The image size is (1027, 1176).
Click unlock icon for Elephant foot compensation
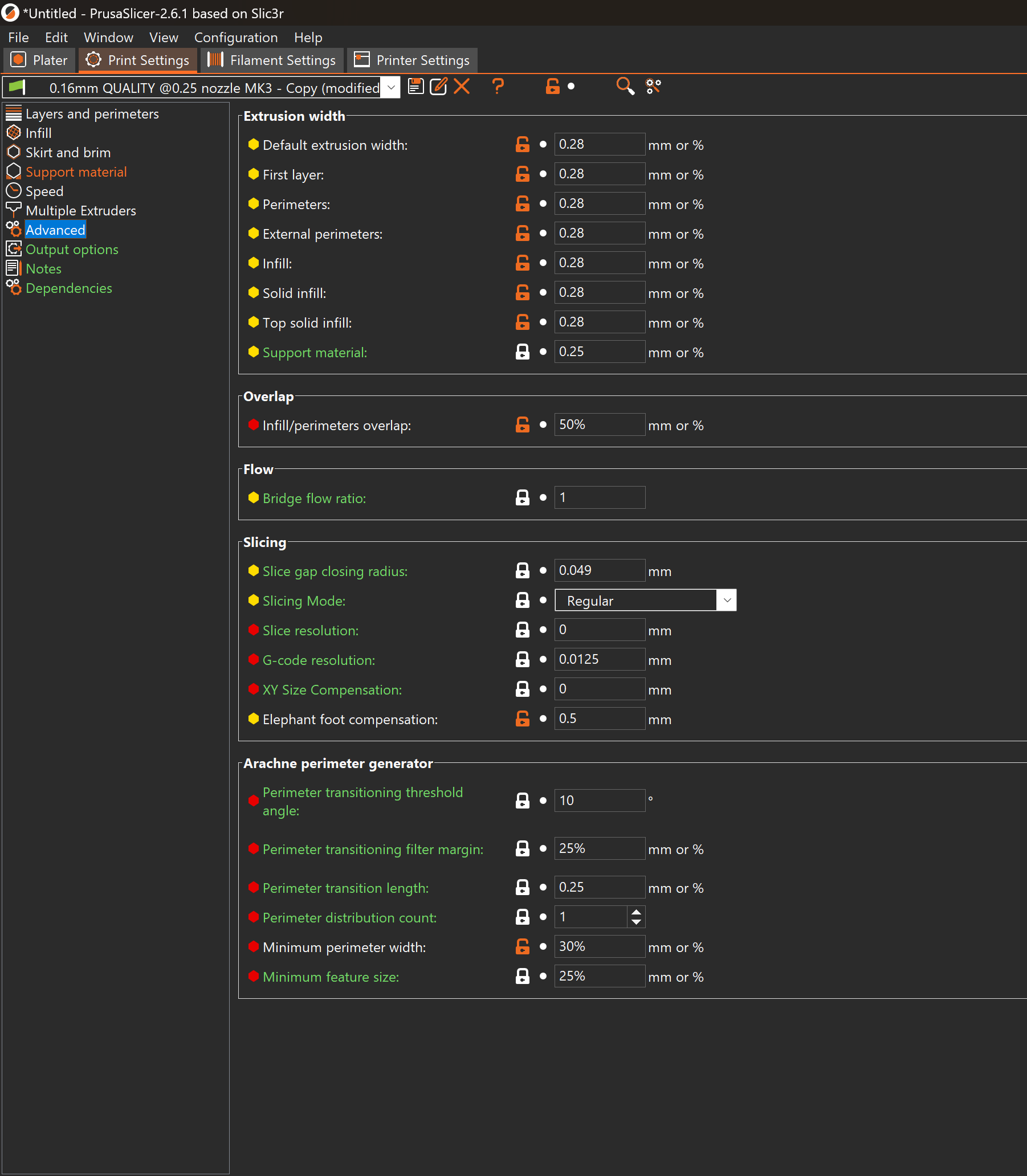coord(522,719)
